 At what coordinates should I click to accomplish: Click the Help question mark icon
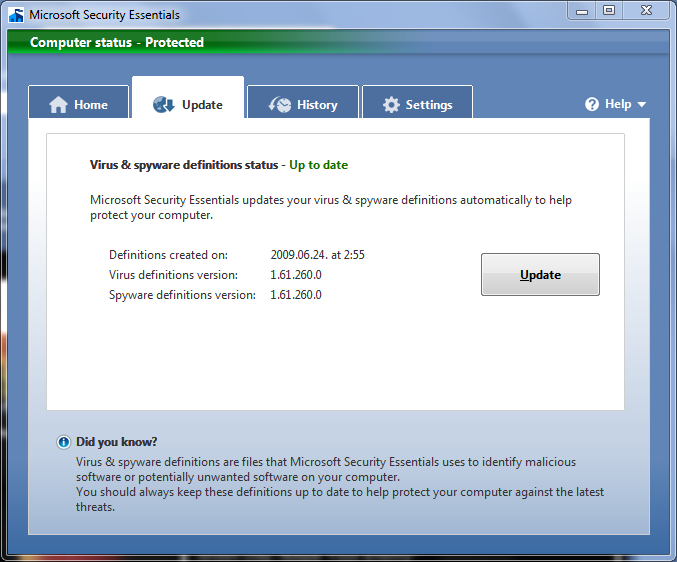point(592,104)
